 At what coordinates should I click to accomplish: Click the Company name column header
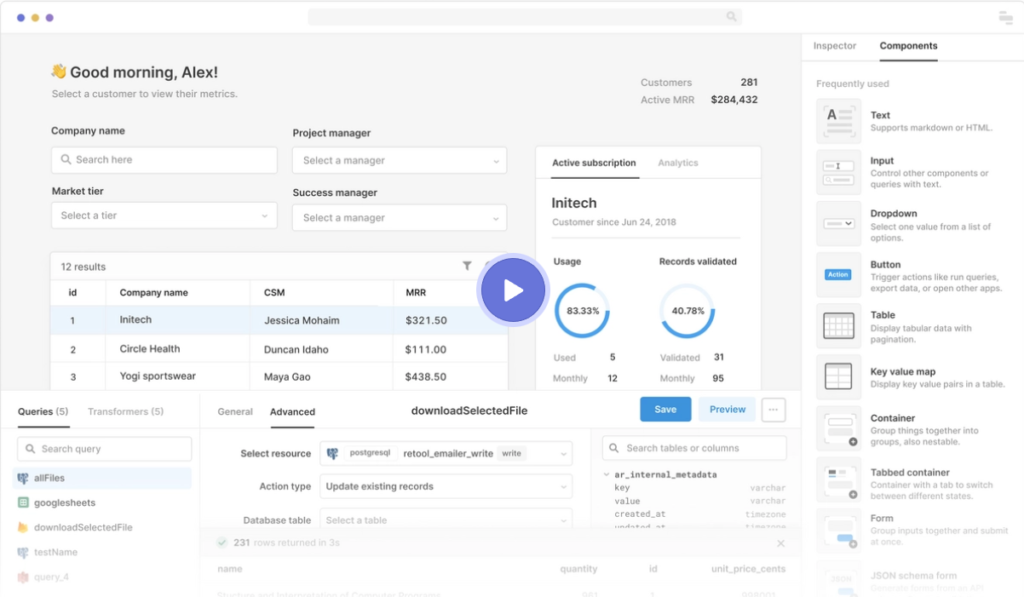click(153, 293)
